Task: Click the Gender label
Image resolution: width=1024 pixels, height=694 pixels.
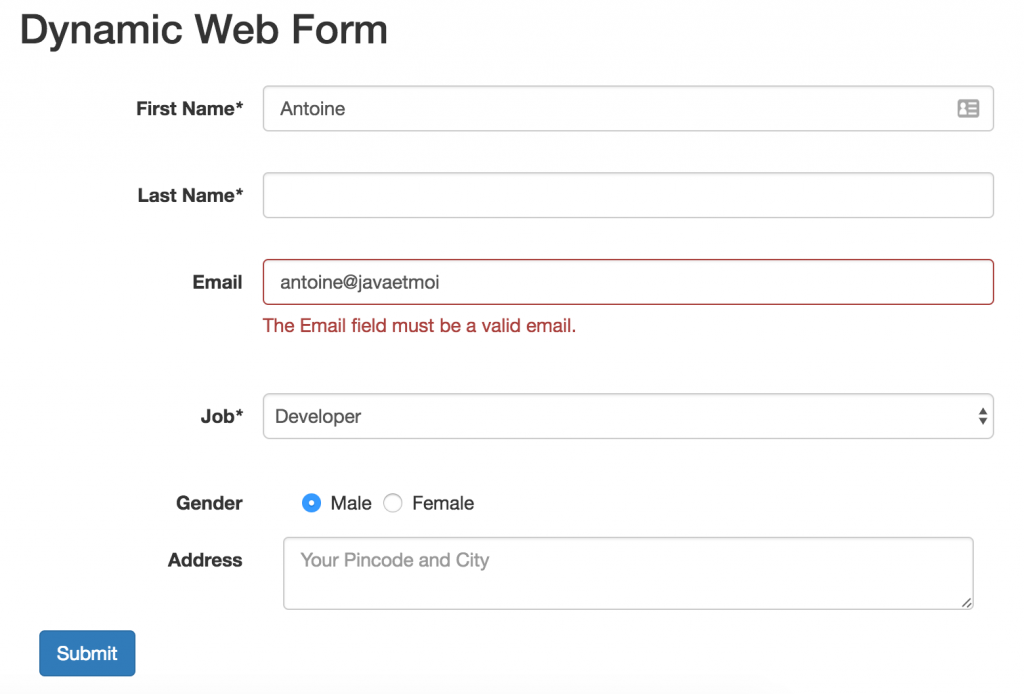Action: pos(209,503)
